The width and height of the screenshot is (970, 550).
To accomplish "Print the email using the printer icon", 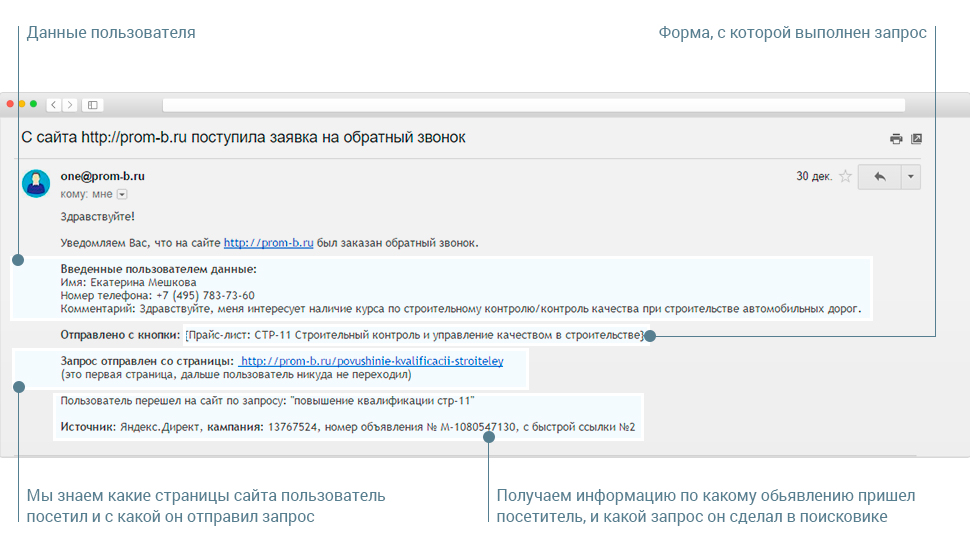I will [896, 139].
